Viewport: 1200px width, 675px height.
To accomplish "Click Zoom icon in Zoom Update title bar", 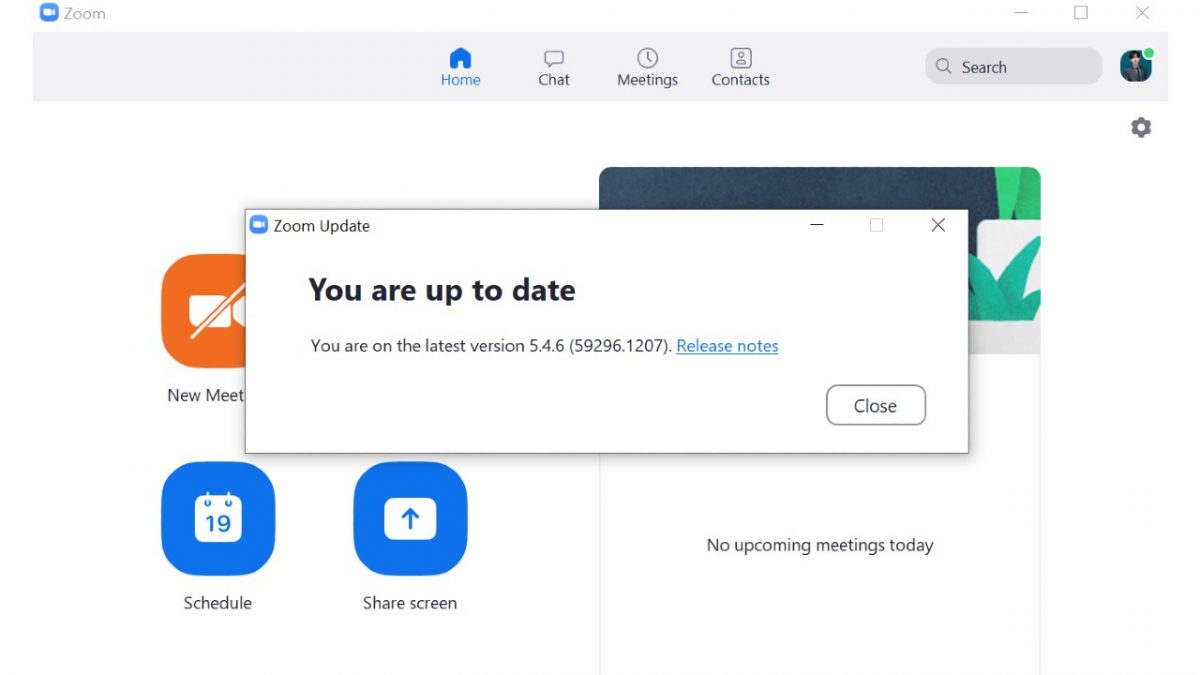I will 259,225.
